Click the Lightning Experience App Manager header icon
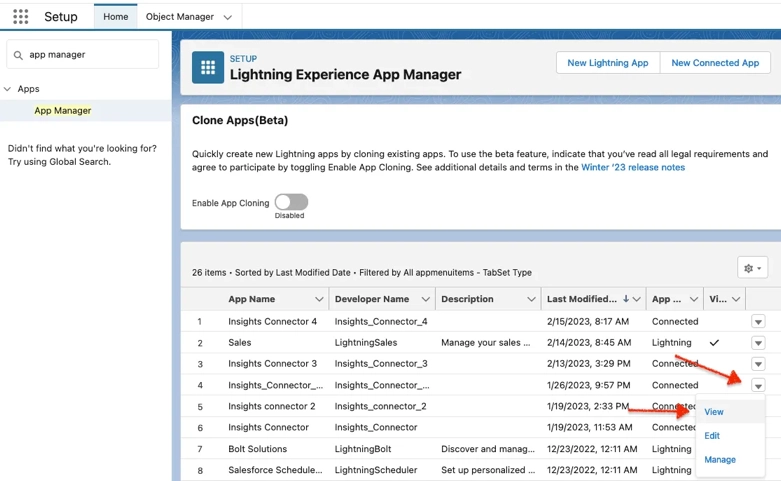781x481 pixels. coord(208,67)
